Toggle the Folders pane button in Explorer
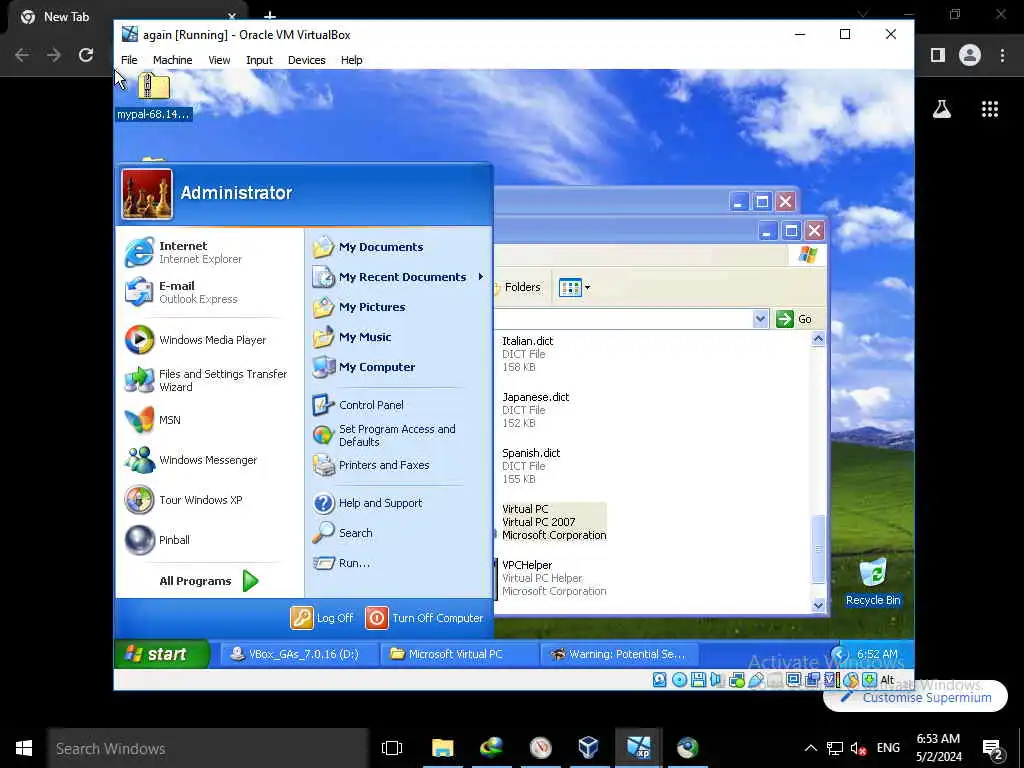 pyautogui.click(x=519, y=287)
